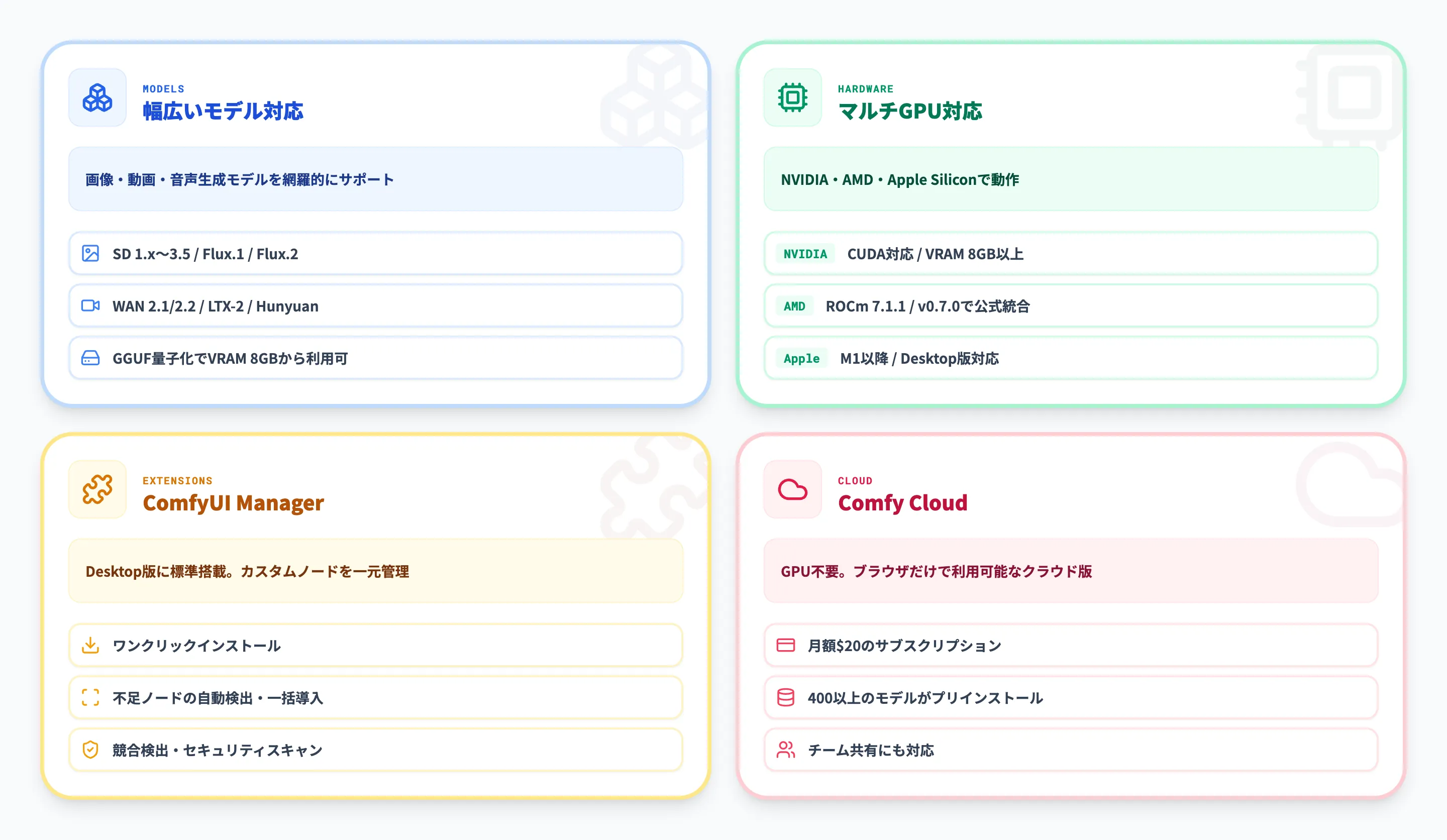Viewport: 1447px width, 840px height.
Task: Open the 幅広いモデル対応 card heading
Action: point(223,113)
